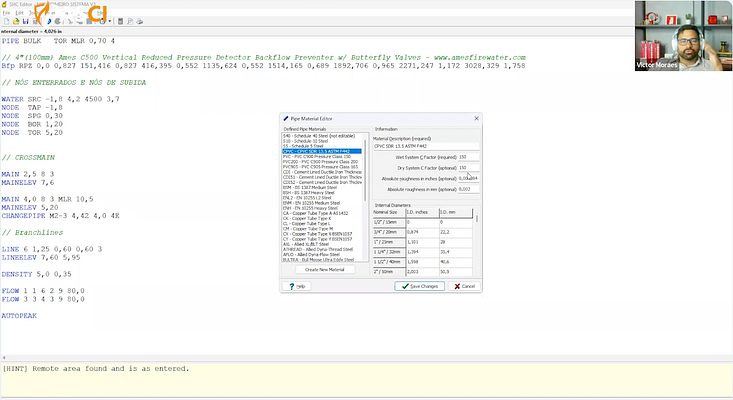Select CA - Copper Tube Type A material
Viewport: 733px width, 400px height.
coord(321,213)
